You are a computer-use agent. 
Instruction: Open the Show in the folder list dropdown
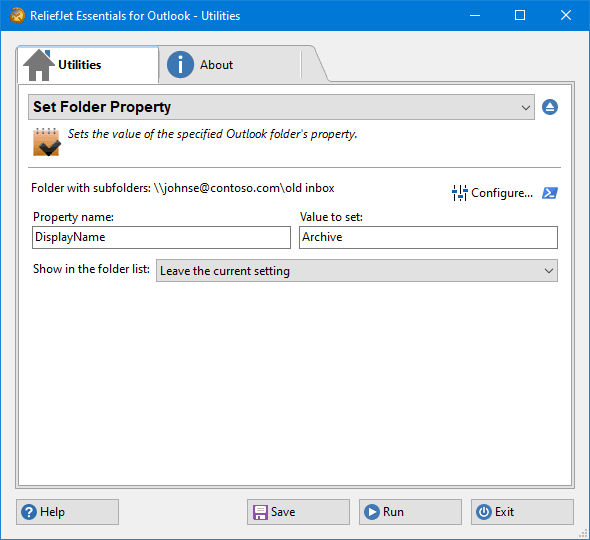pyautogui.click(x=357, y=271)
